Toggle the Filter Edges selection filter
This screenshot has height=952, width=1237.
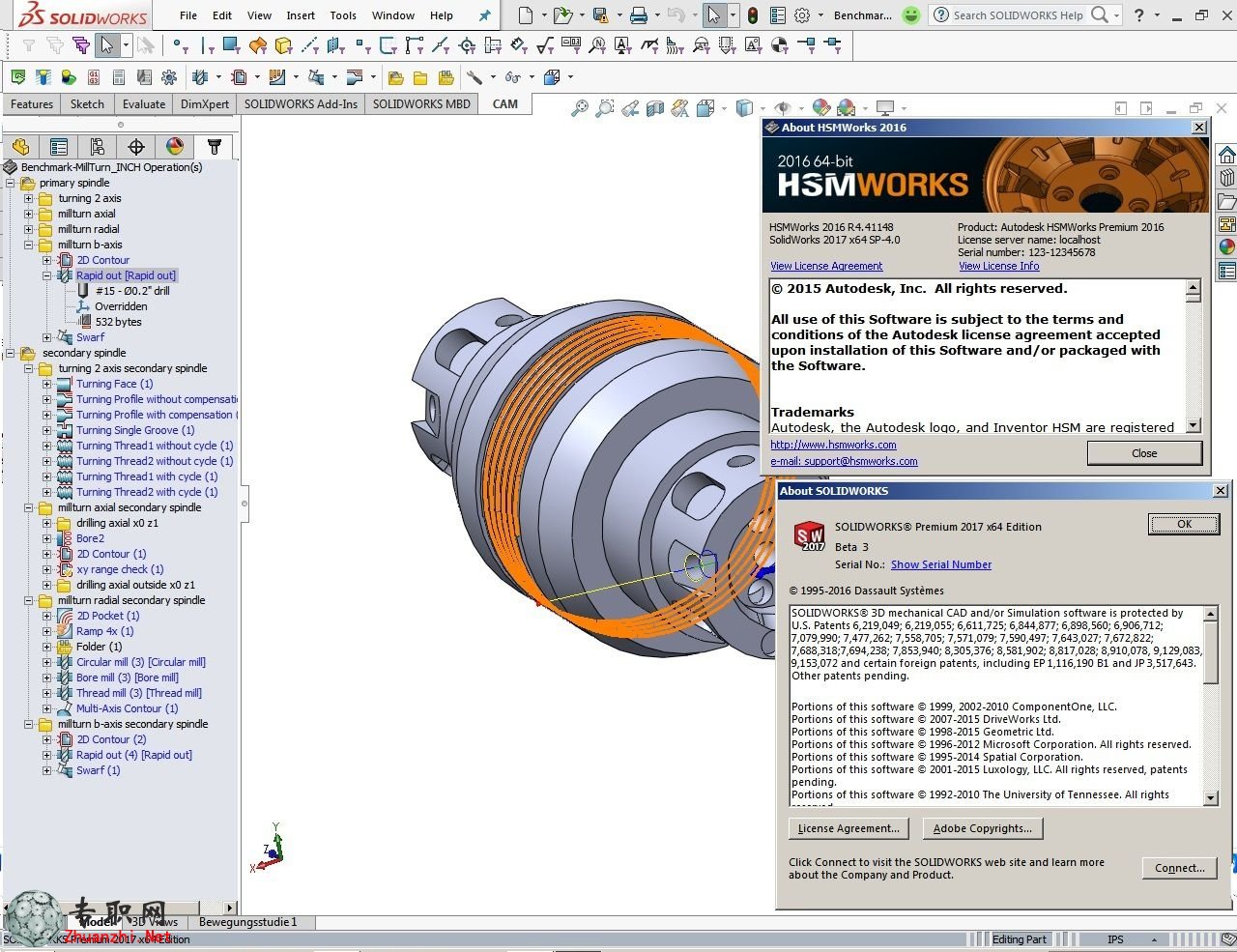[206, 45]
